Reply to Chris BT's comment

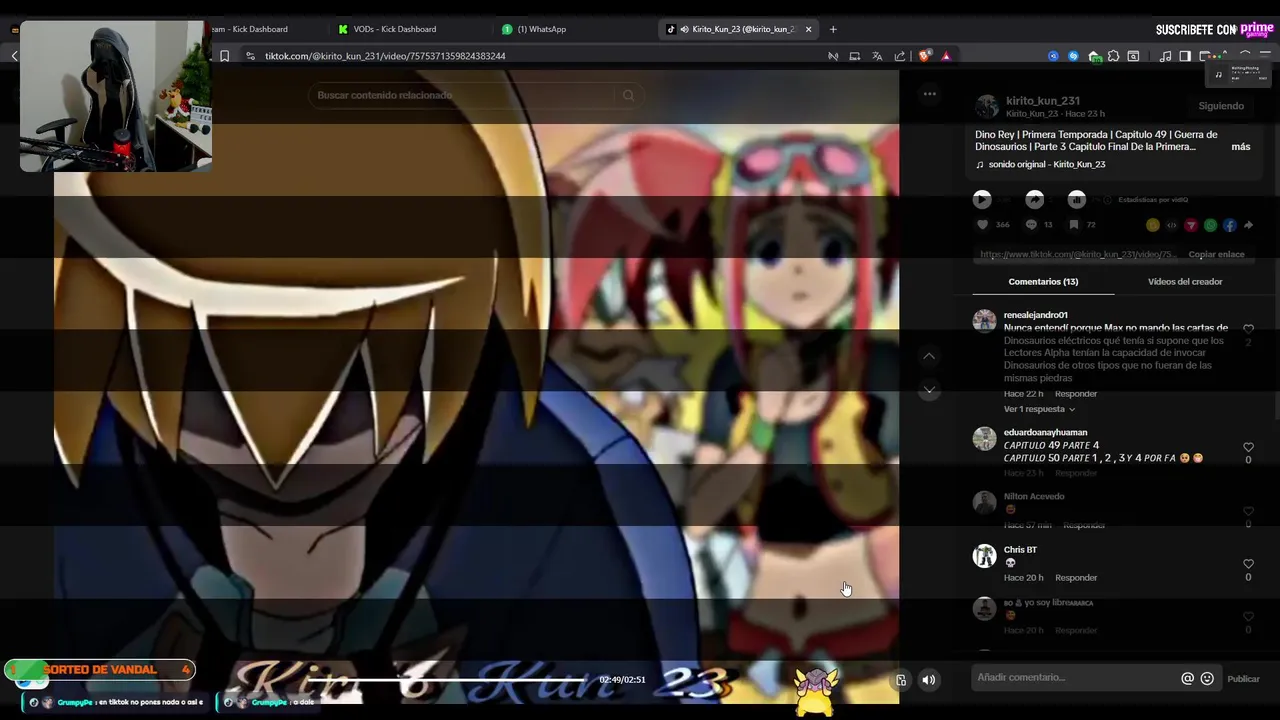[x=1076, y=578]
